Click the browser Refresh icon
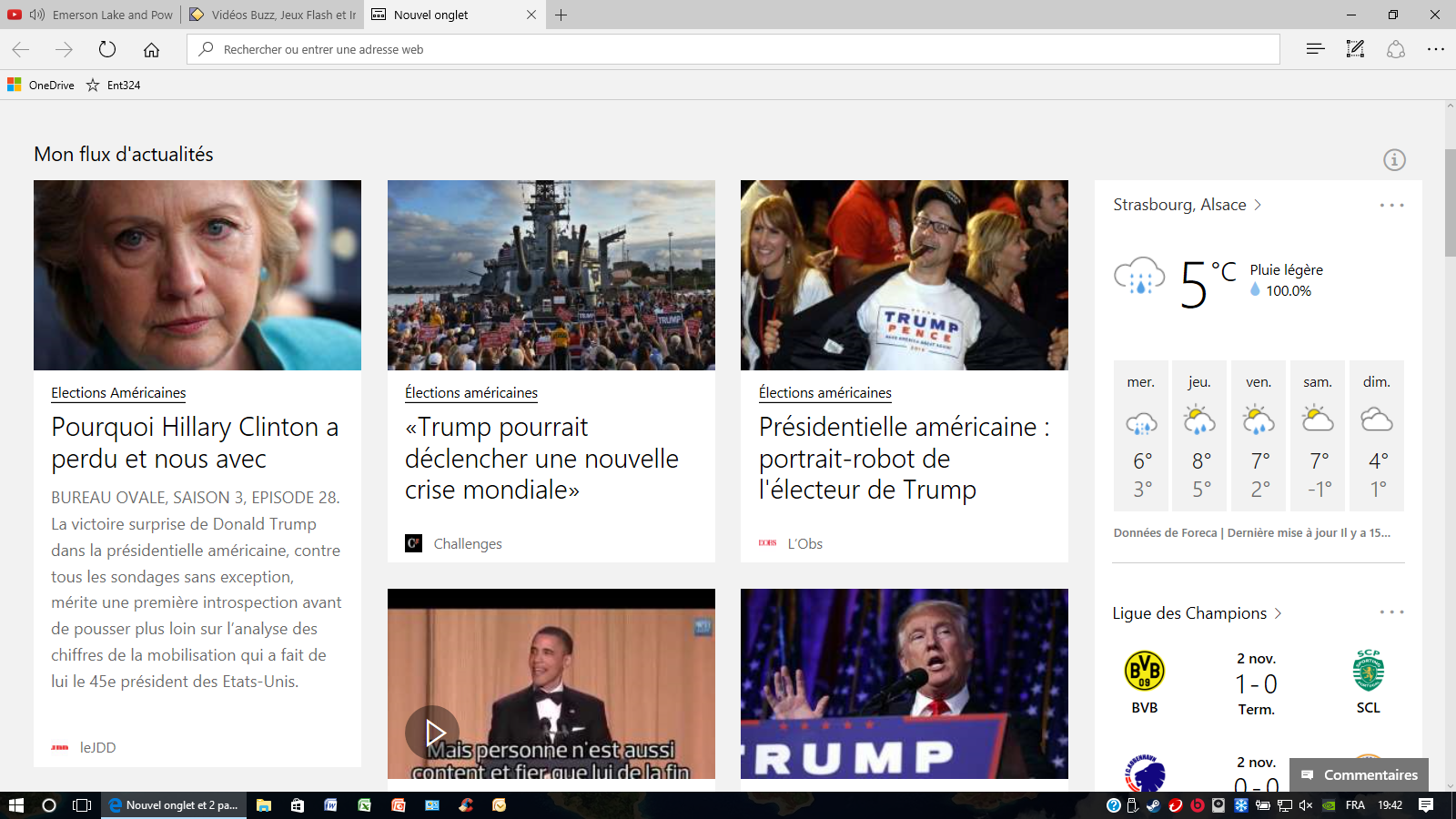 [x=107, y=49]
